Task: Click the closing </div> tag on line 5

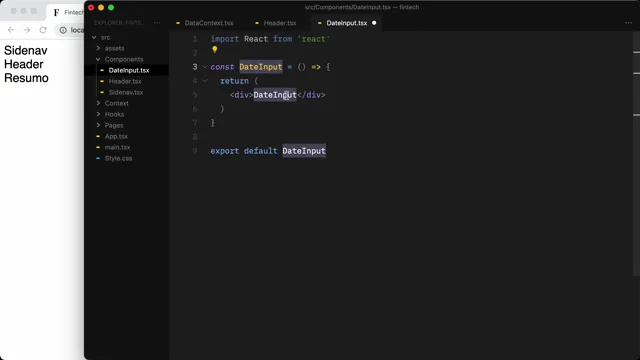Action: 311,95
